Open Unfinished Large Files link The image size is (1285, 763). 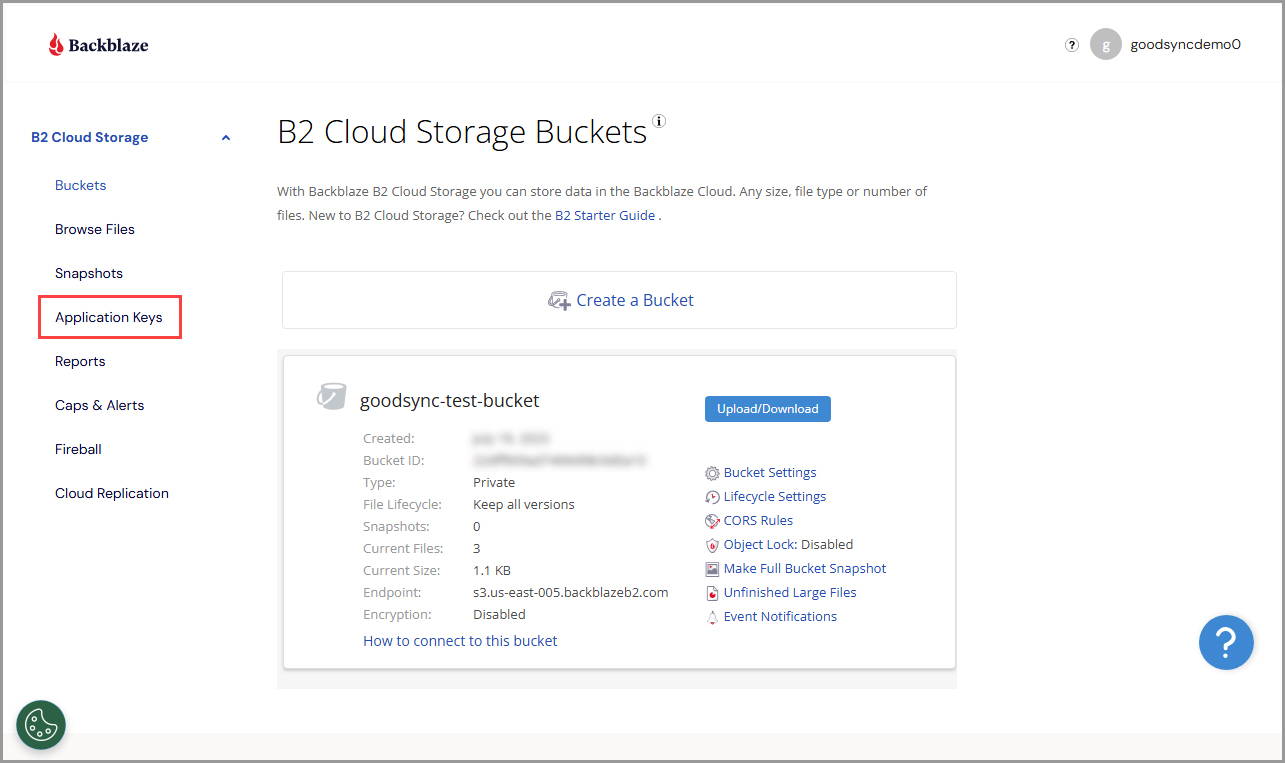[x=790, y=592]
